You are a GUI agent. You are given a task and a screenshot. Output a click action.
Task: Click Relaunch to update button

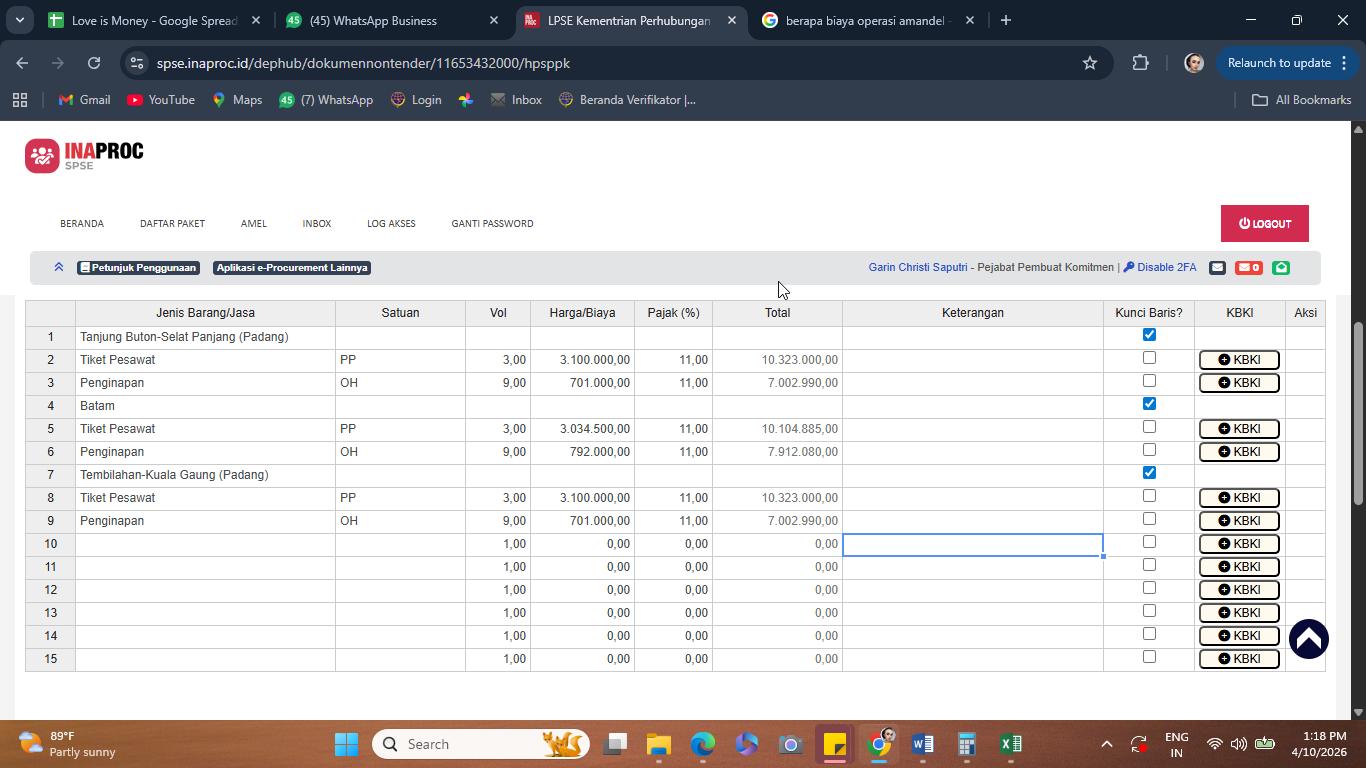coord(1279,63)
